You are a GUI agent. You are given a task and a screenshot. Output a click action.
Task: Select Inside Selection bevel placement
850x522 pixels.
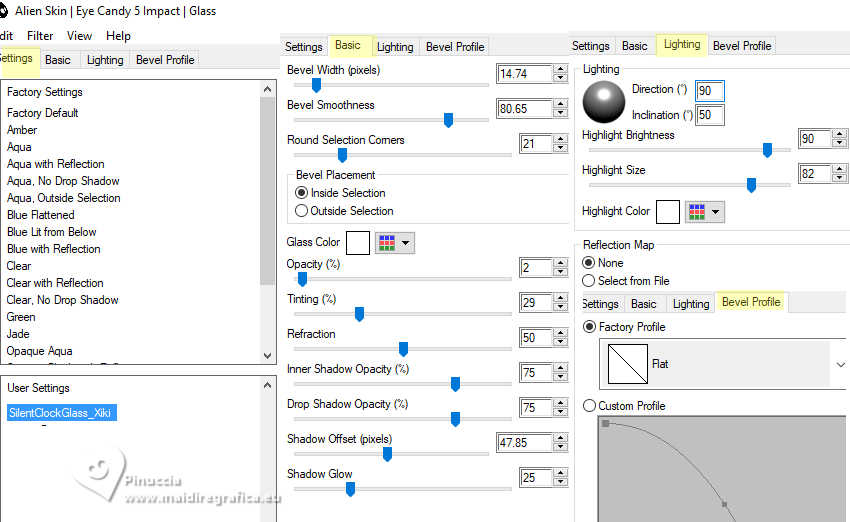[x=340, y=193]
